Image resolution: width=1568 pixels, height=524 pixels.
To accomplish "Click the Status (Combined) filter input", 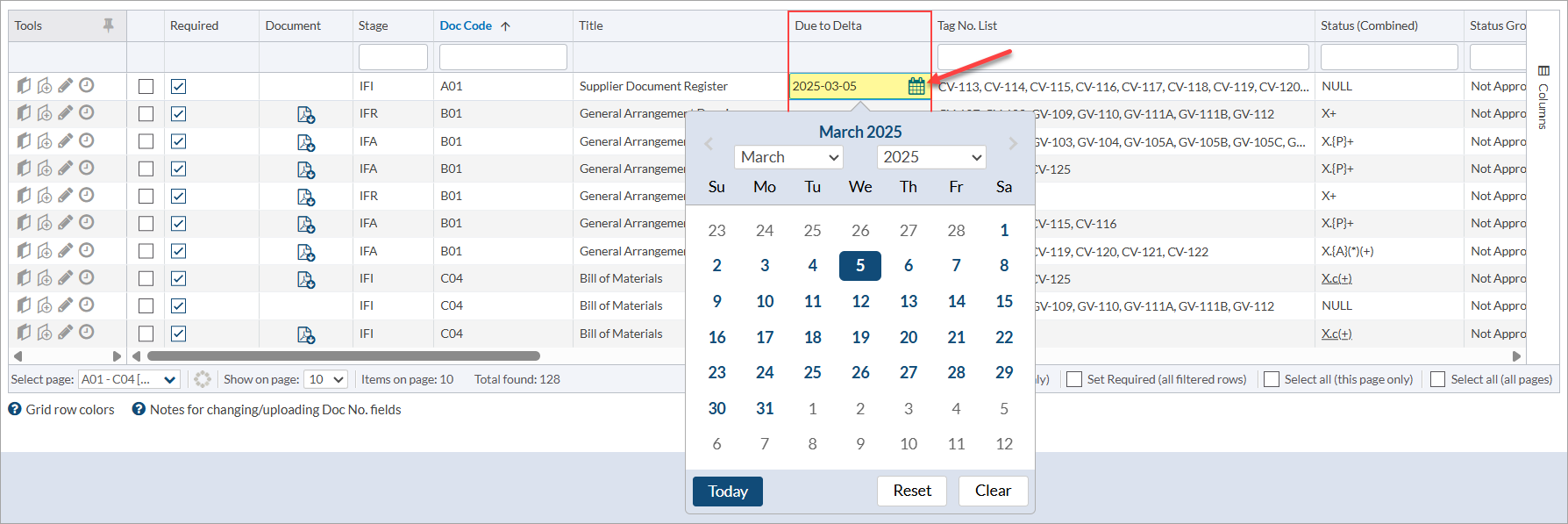I will (x=1389, y=57).
